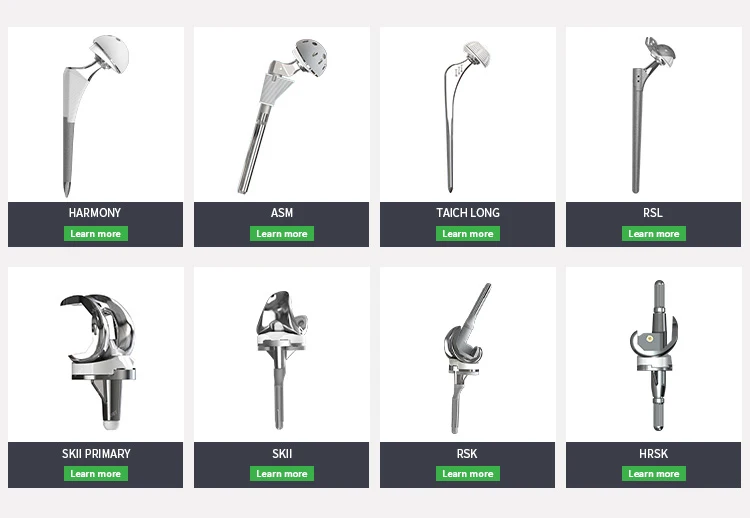Learn more about HRSK

654,474
